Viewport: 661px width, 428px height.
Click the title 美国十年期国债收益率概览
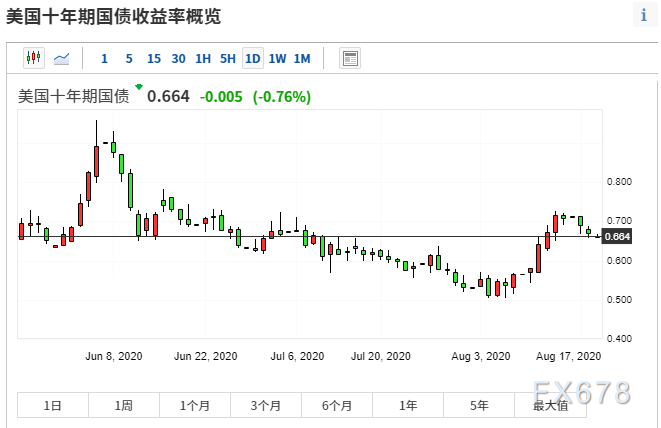coord(113,17)
